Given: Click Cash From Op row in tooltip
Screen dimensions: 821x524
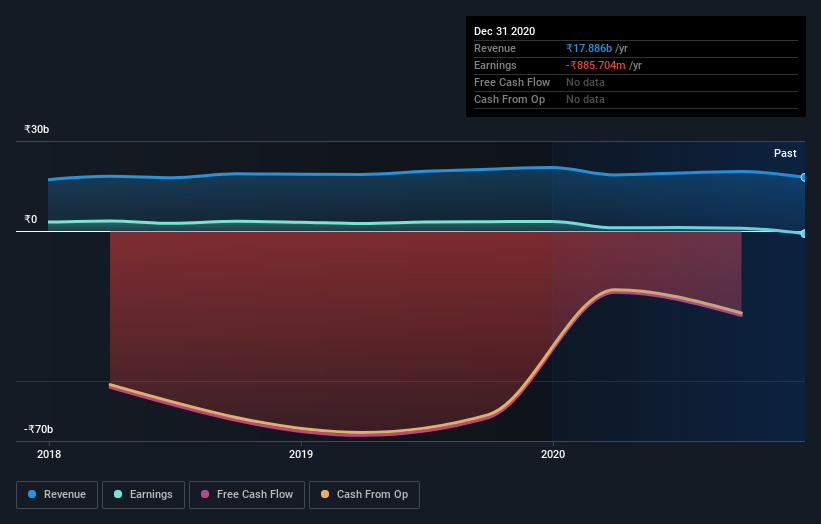Looking at the screenshot, I should (x=636, y=99).
